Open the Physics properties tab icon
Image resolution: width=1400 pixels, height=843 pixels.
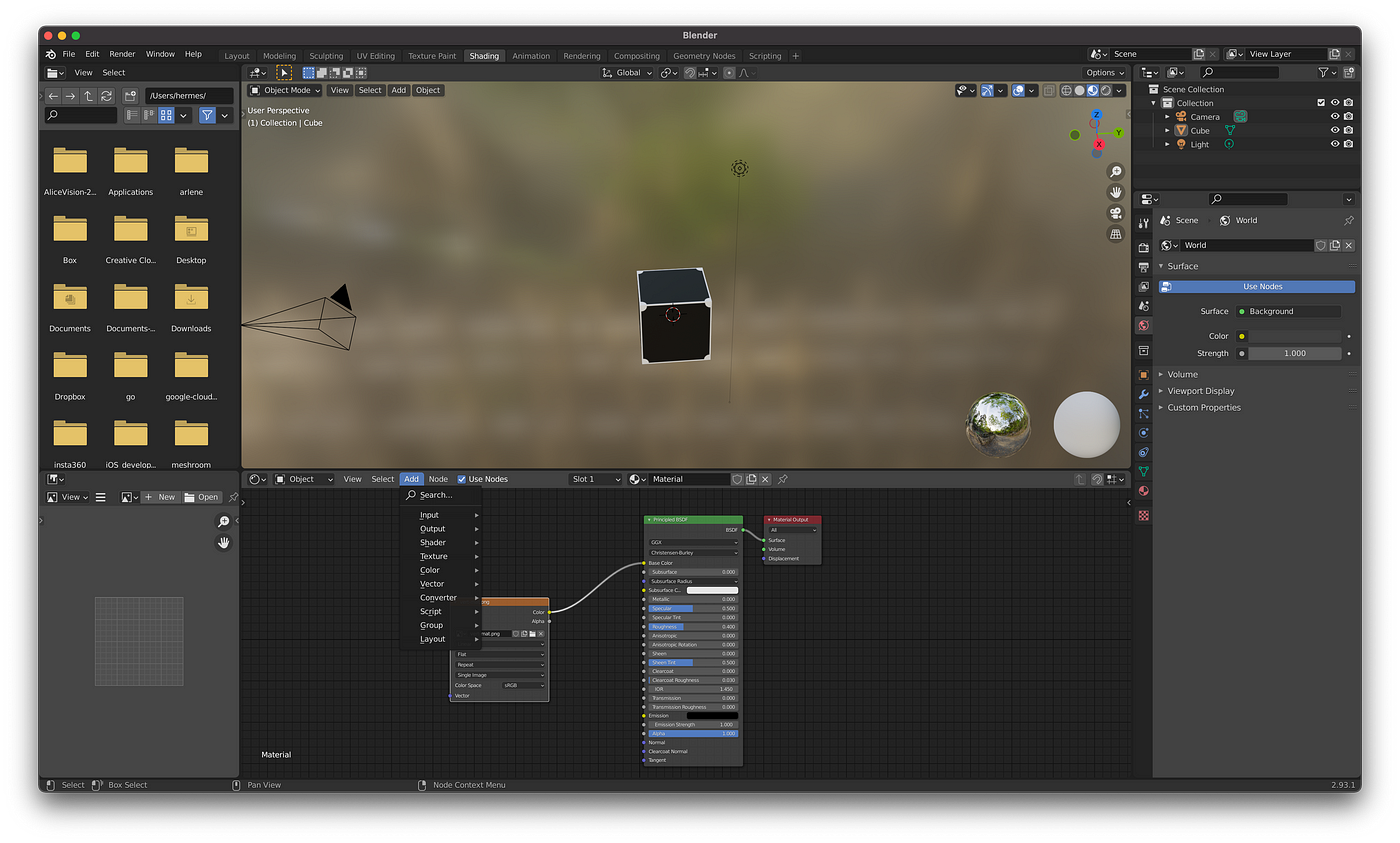(1144, 433)
